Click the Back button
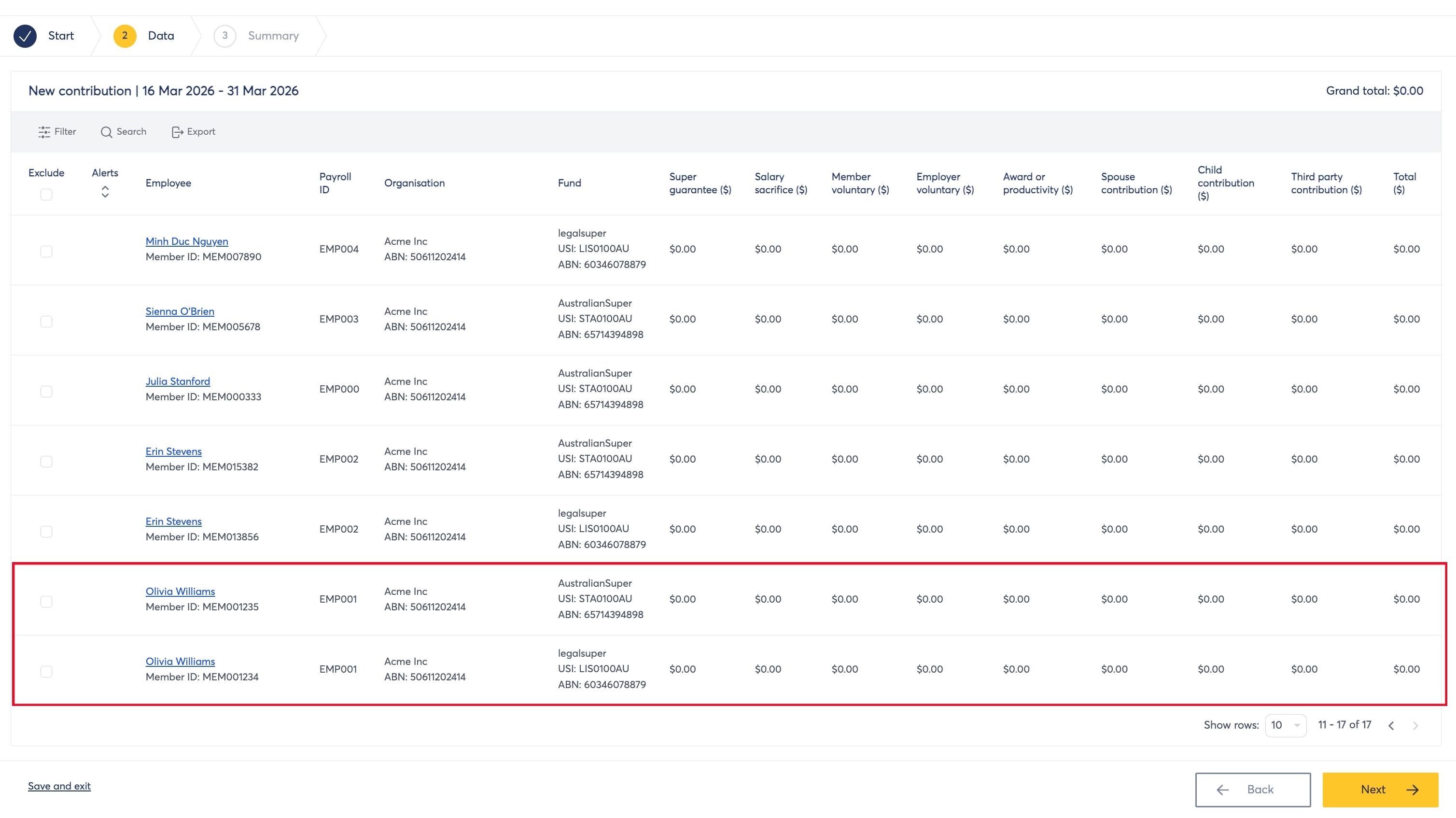 [x=1253, y=790]
